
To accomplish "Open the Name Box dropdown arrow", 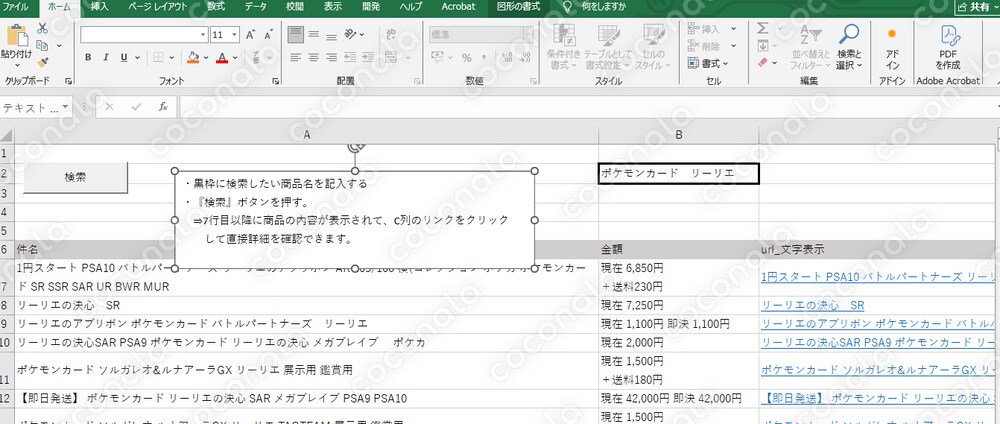I will coord(66,107).
